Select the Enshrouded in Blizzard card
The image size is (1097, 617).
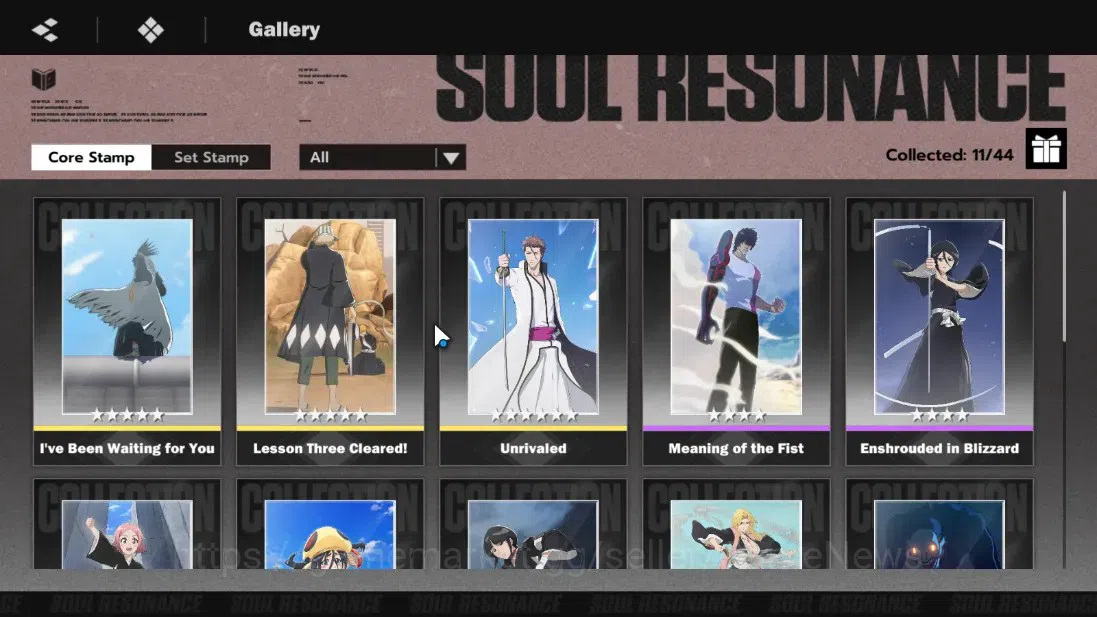[x=940, y=332]
